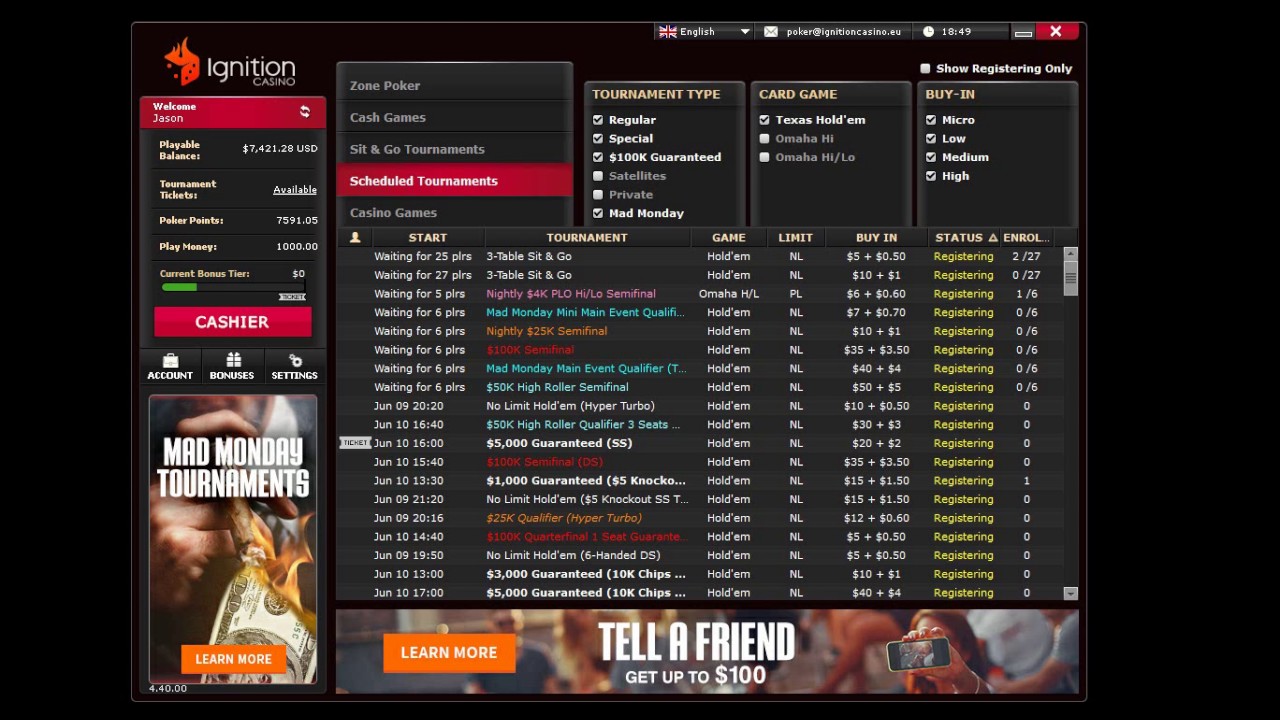1280x720 pixels.
Task: Switch to Zone Poker tab
Action: pyautogui.click(x=455, y=86)
